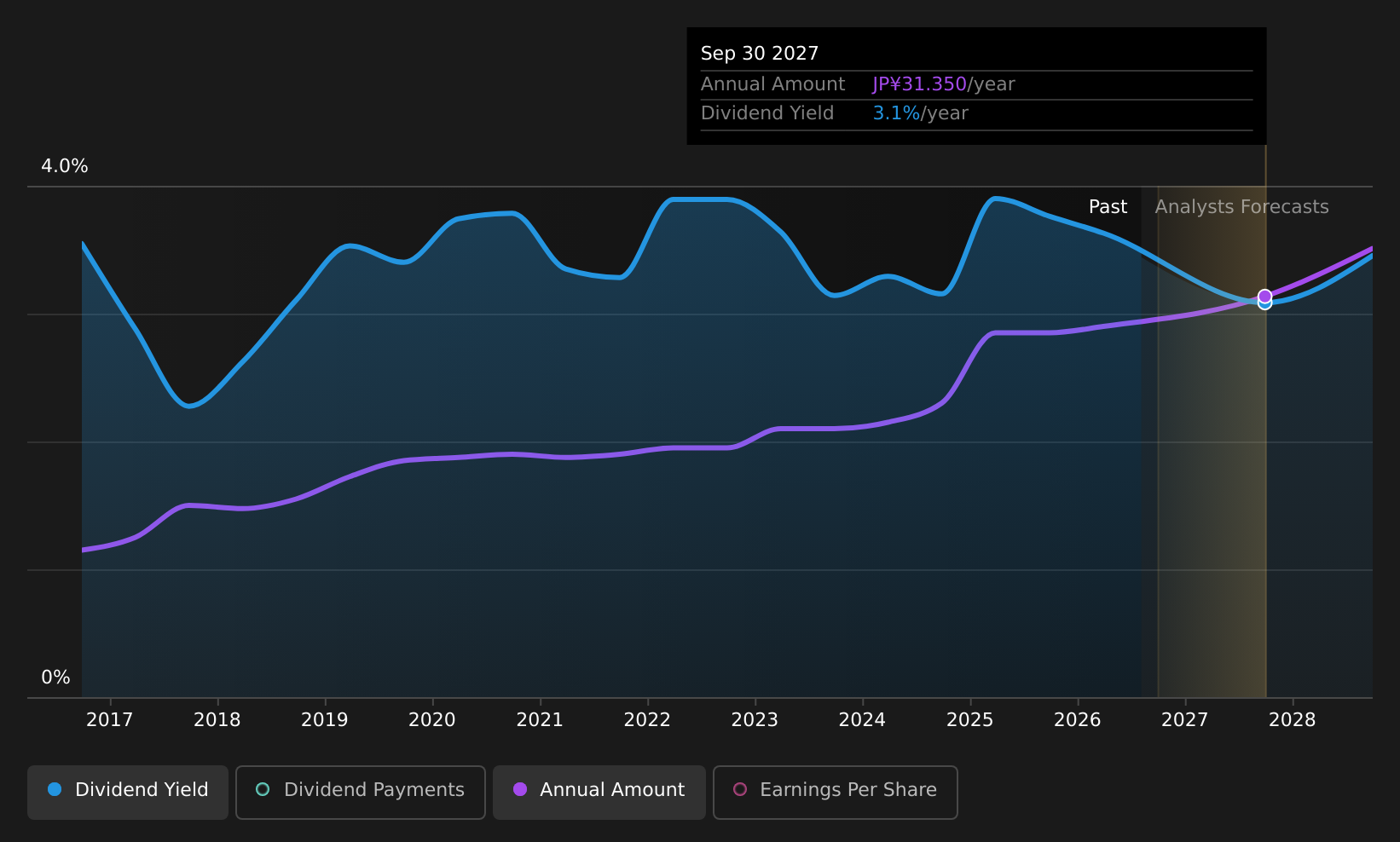Click the Dividend Yield tooltip row label
1400x842 pixels.
point(767,113)
